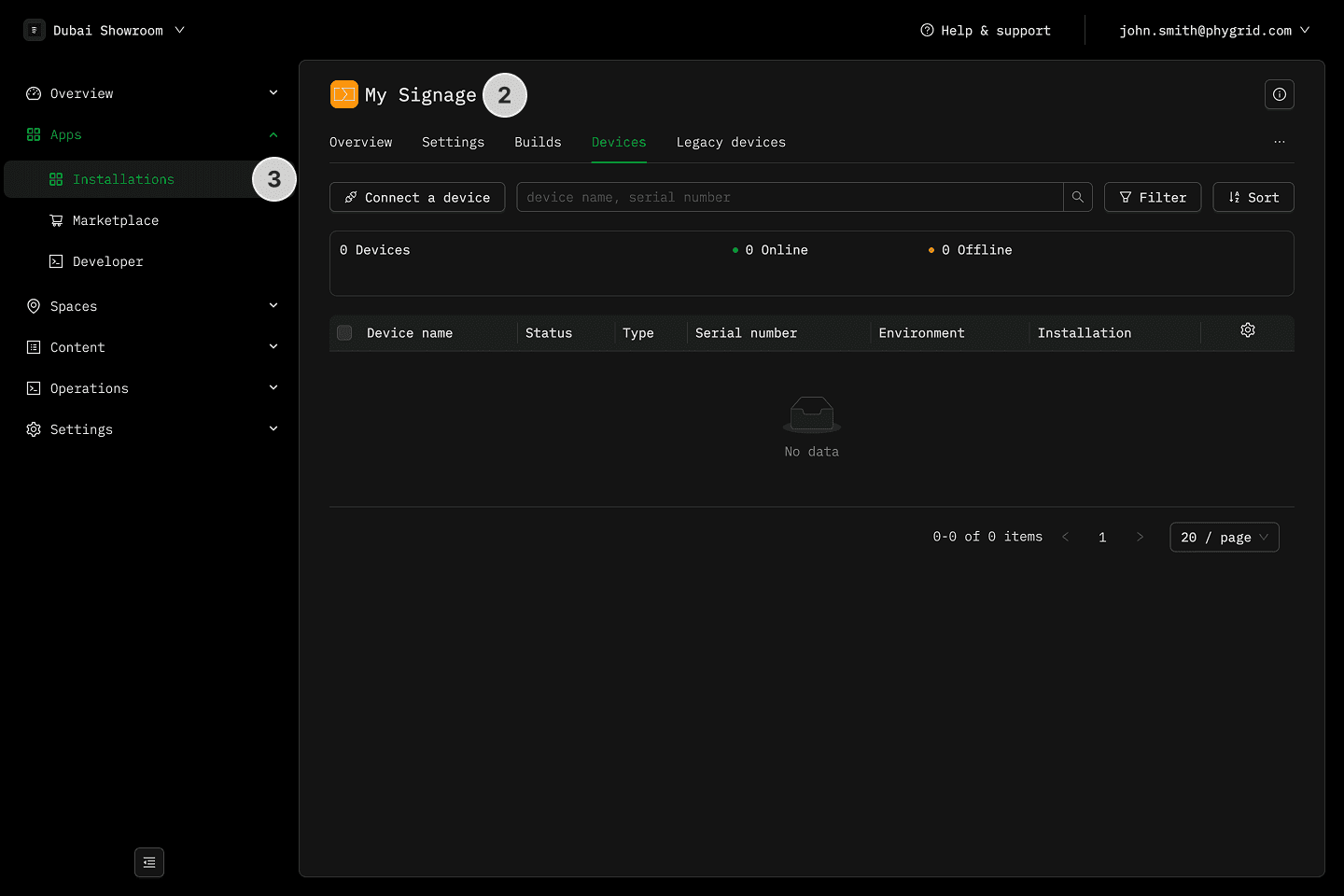
Task: Open table column settings gear icon
Action: pos(1247,330)
